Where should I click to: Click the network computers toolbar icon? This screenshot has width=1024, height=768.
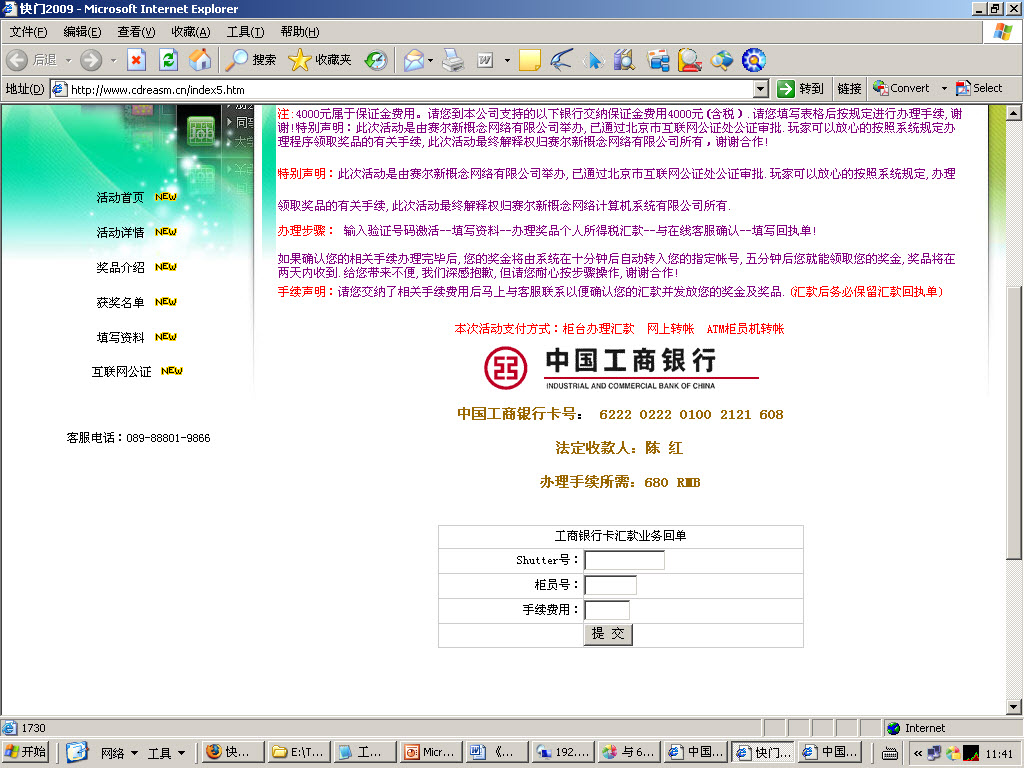click(x=658, y=60)
